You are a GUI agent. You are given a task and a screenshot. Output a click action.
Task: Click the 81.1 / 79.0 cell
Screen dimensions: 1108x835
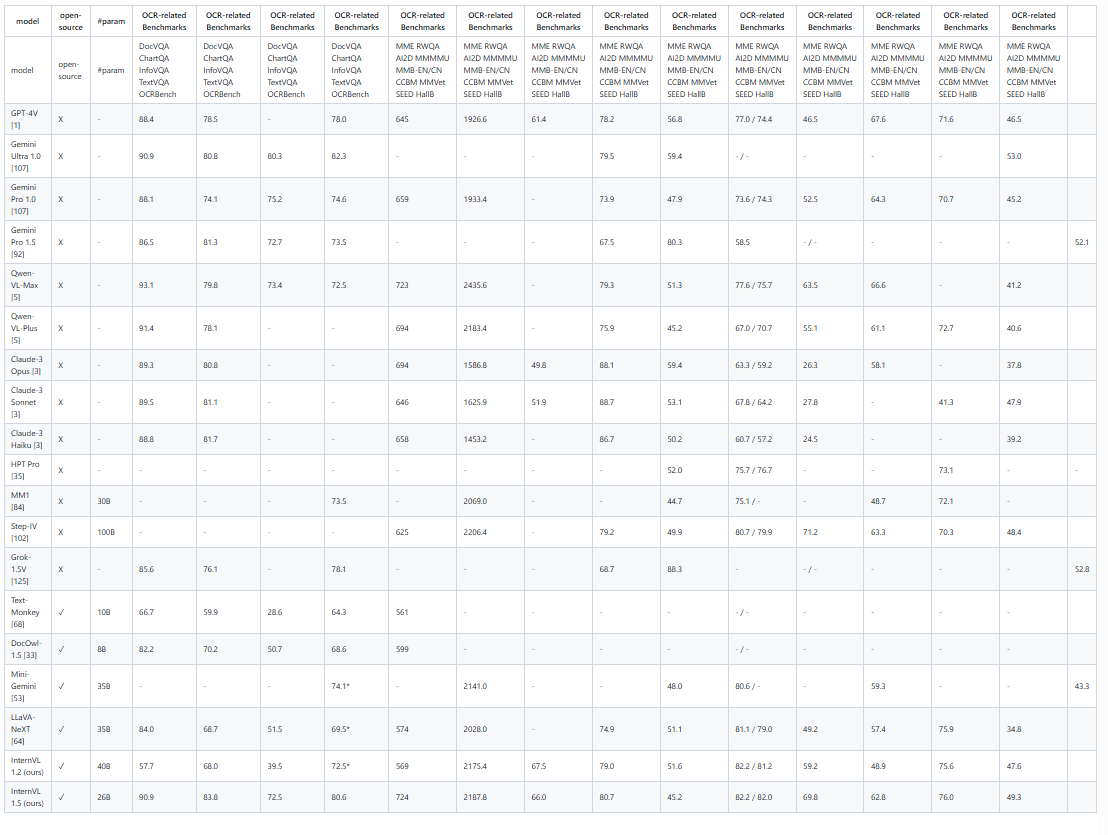pos(762,729)
